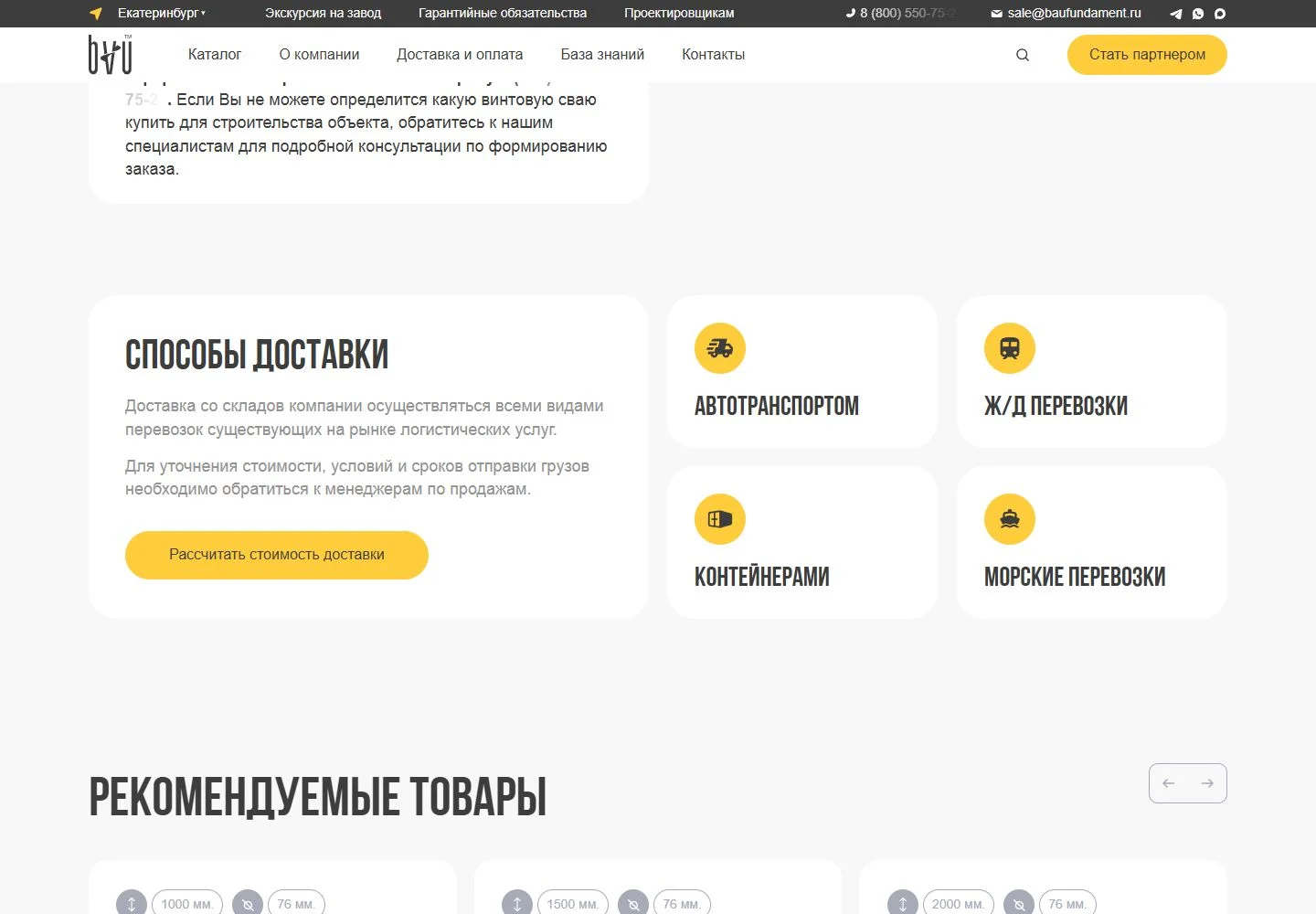Open the Telegram icon in top bar
The image size is (1316, 914).
tap(1176, 14)
